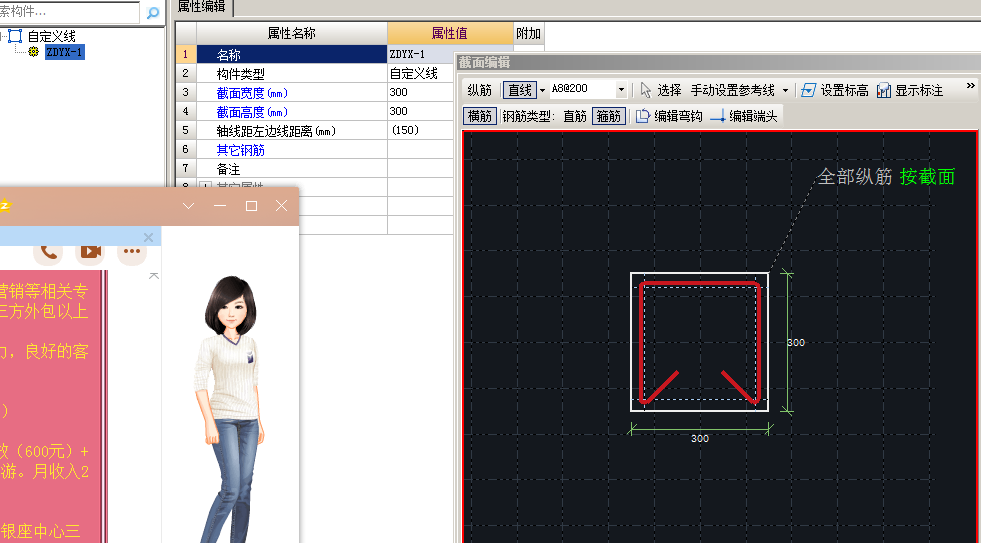This screenshot has height=543, width=981.
Task: Activate the 选择 cursor tool
Action: (x=661, y=91)
